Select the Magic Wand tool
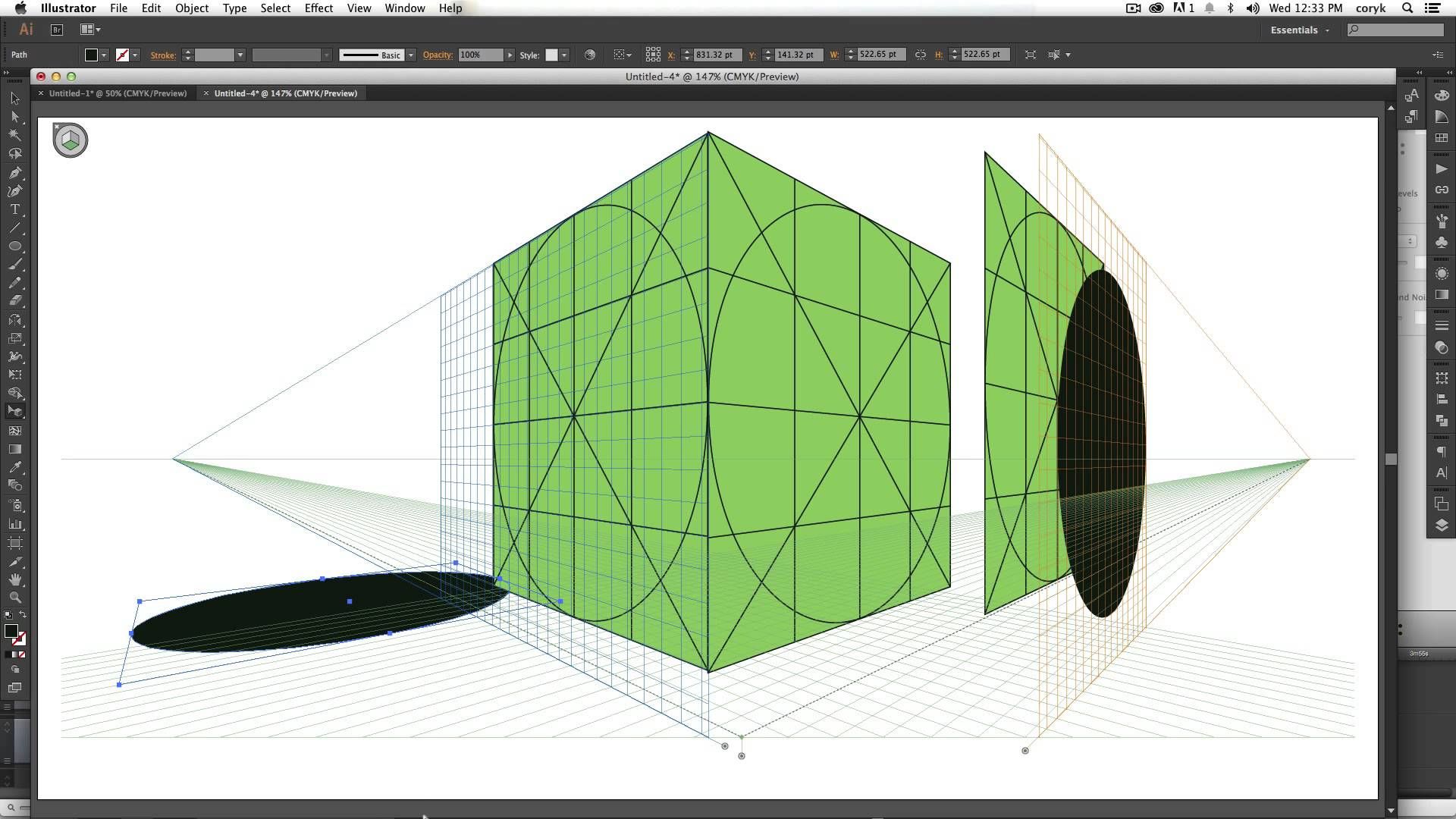 coord(14,135)
